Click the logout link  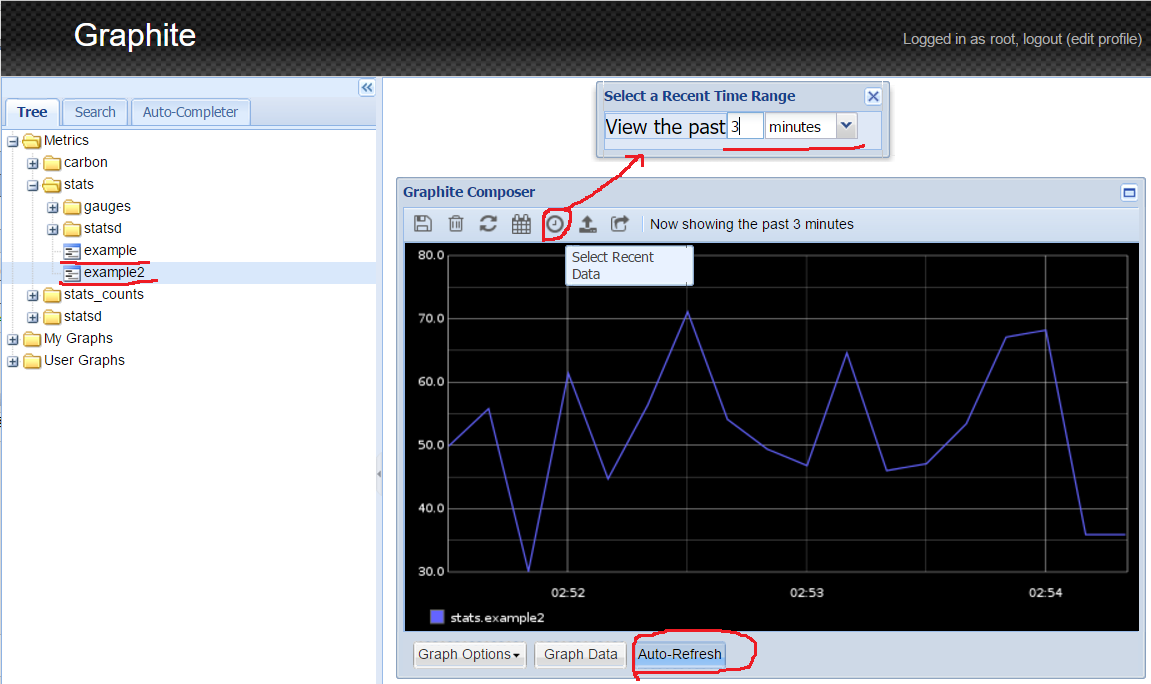tap(1042, 39)
